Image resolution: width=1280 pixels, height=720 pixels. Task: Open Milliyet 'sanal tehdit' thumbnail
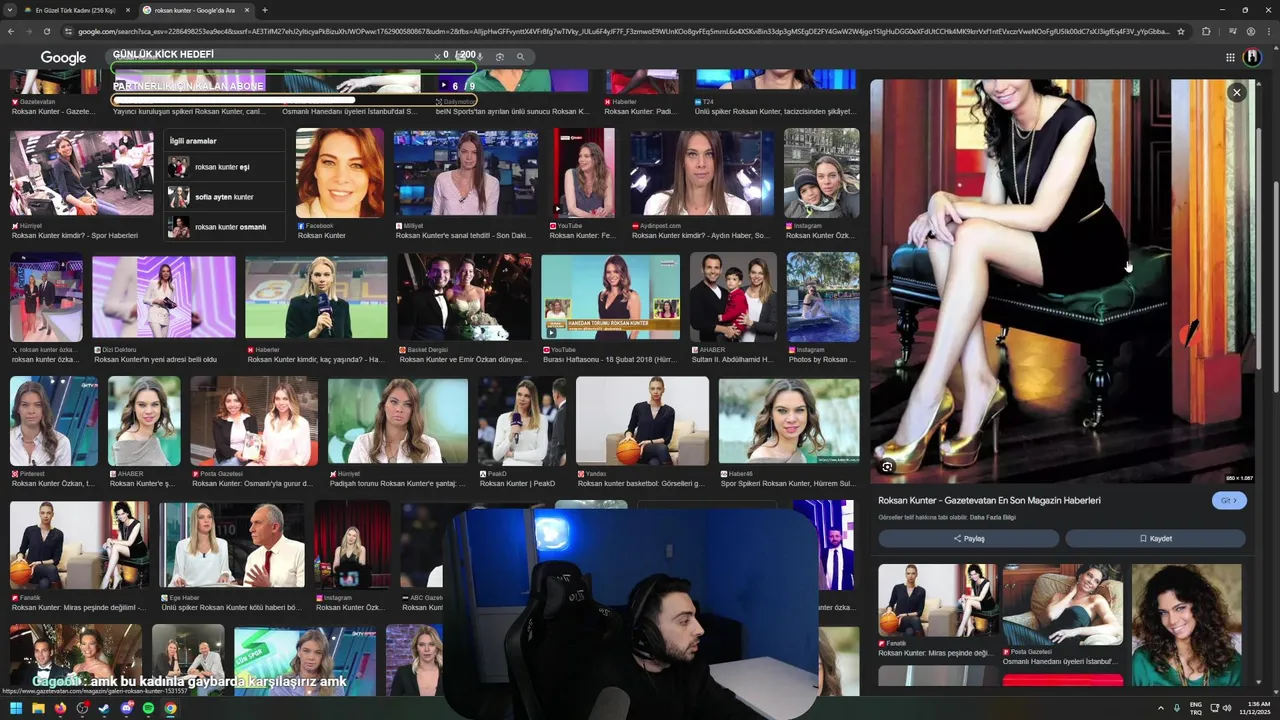click(466, 173)
